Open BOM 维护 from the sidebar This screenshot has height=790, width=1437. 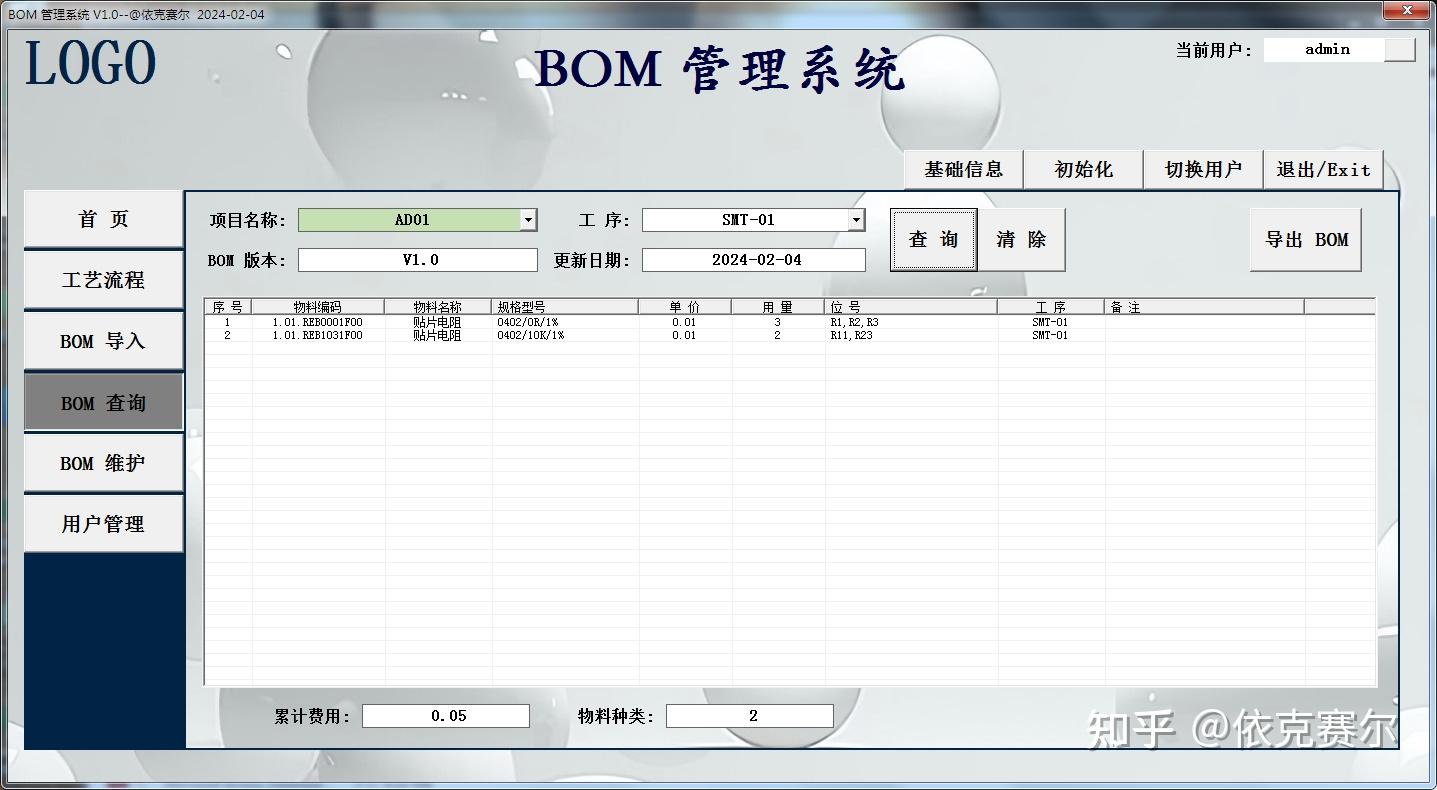[102, 462]
